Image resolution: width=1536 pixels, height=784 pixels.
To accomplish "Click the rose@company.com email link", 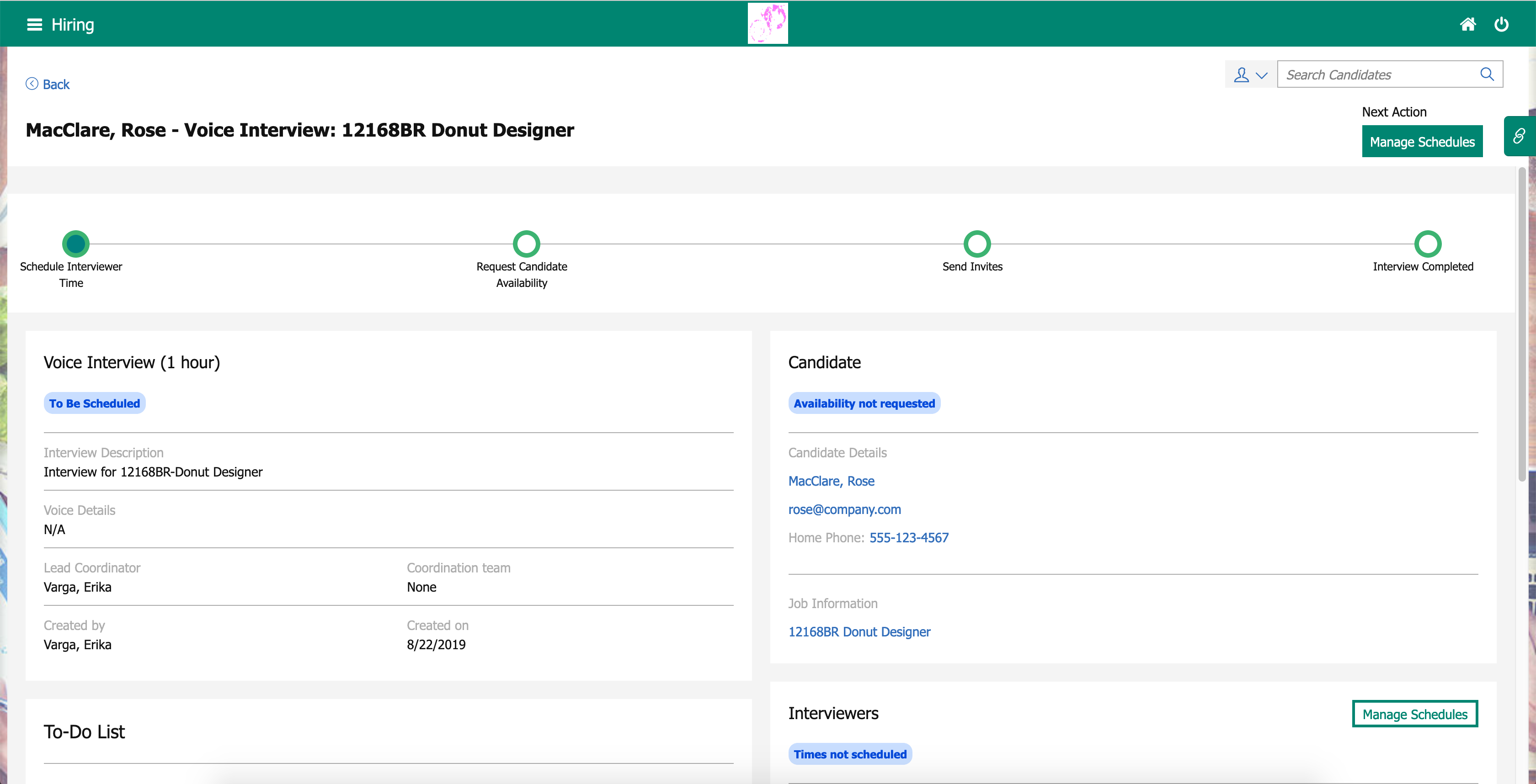I will [x=844, y=509].
